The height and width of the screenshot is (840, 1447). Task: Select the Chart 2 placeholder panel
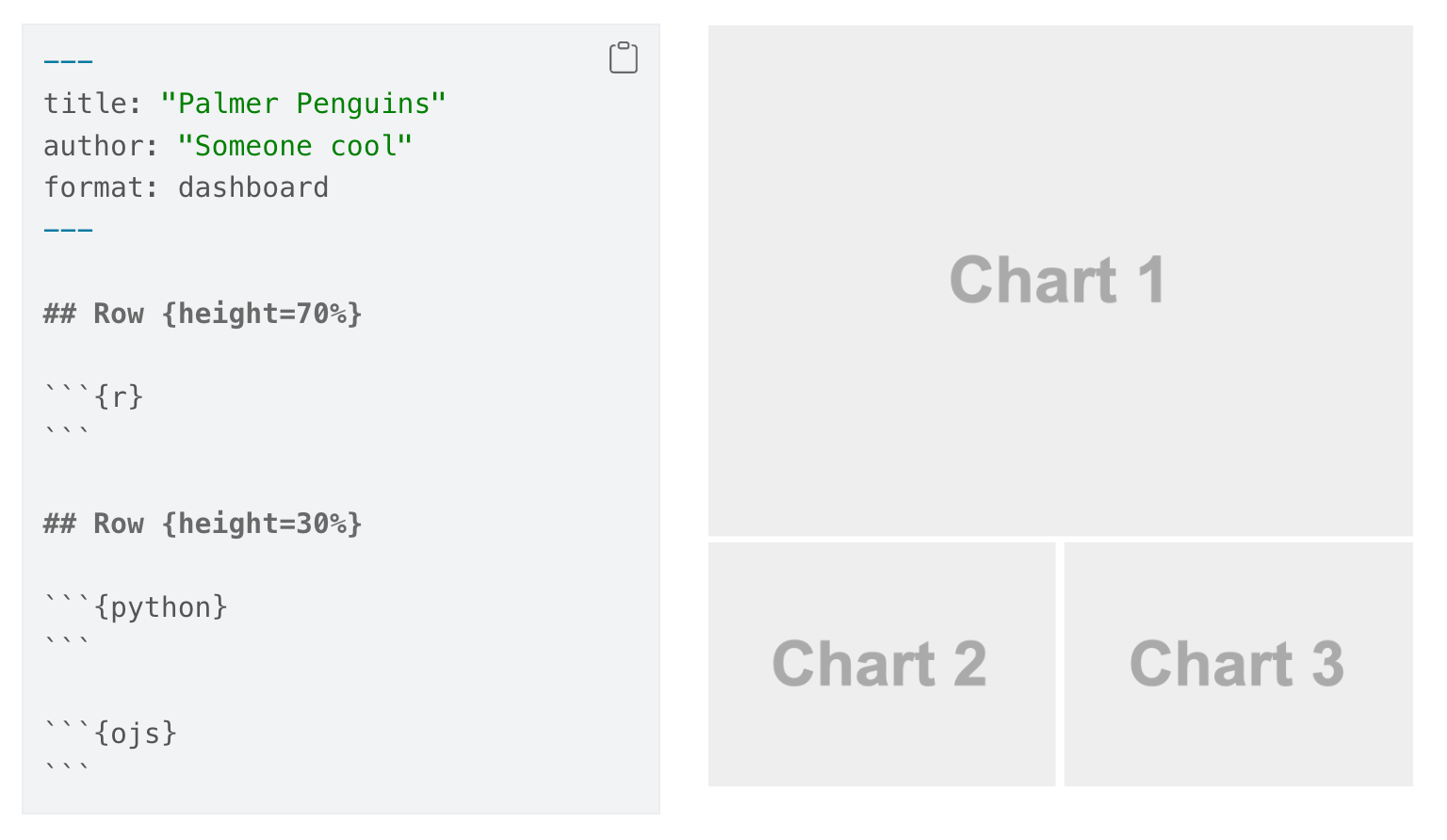[x=881, y=664]
